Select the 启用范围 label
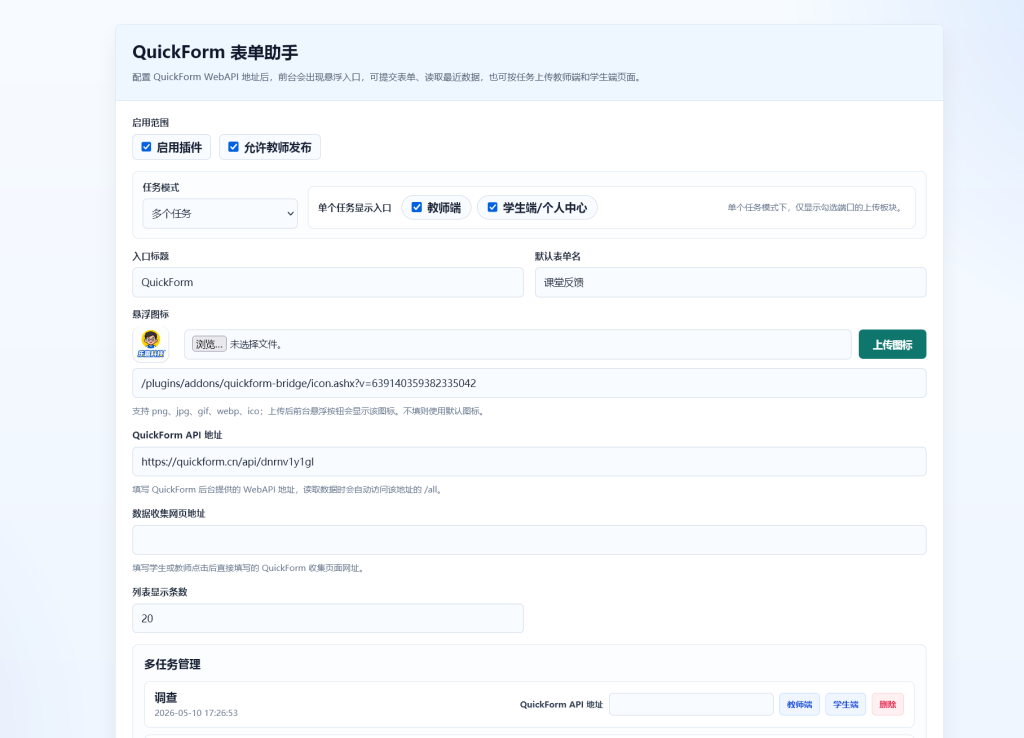 150,123
